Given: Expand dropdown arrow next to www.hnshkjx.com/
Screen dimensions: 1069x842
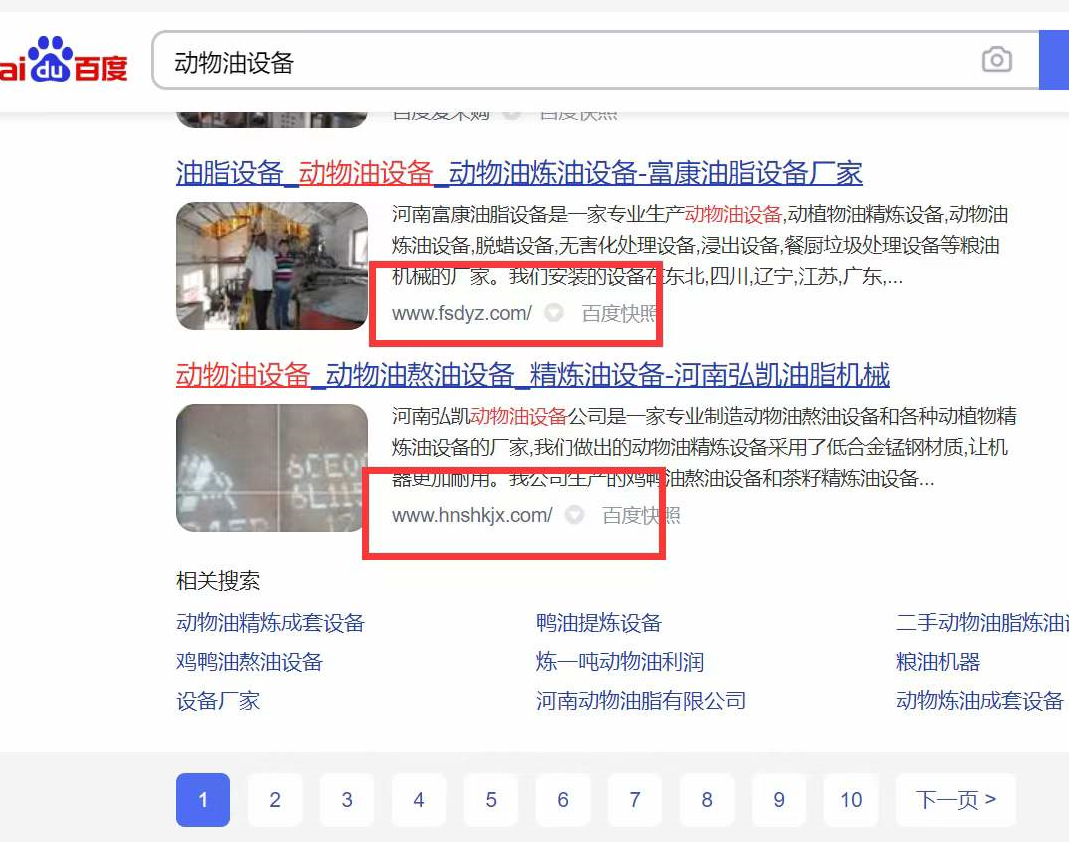Looking at the screenshot, I should 575,515.
